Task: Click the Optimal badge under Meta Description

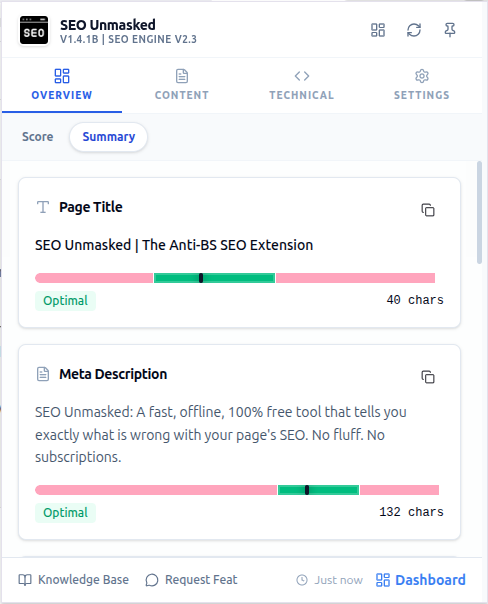Action: pyautogui.click(x=65, y=513)
